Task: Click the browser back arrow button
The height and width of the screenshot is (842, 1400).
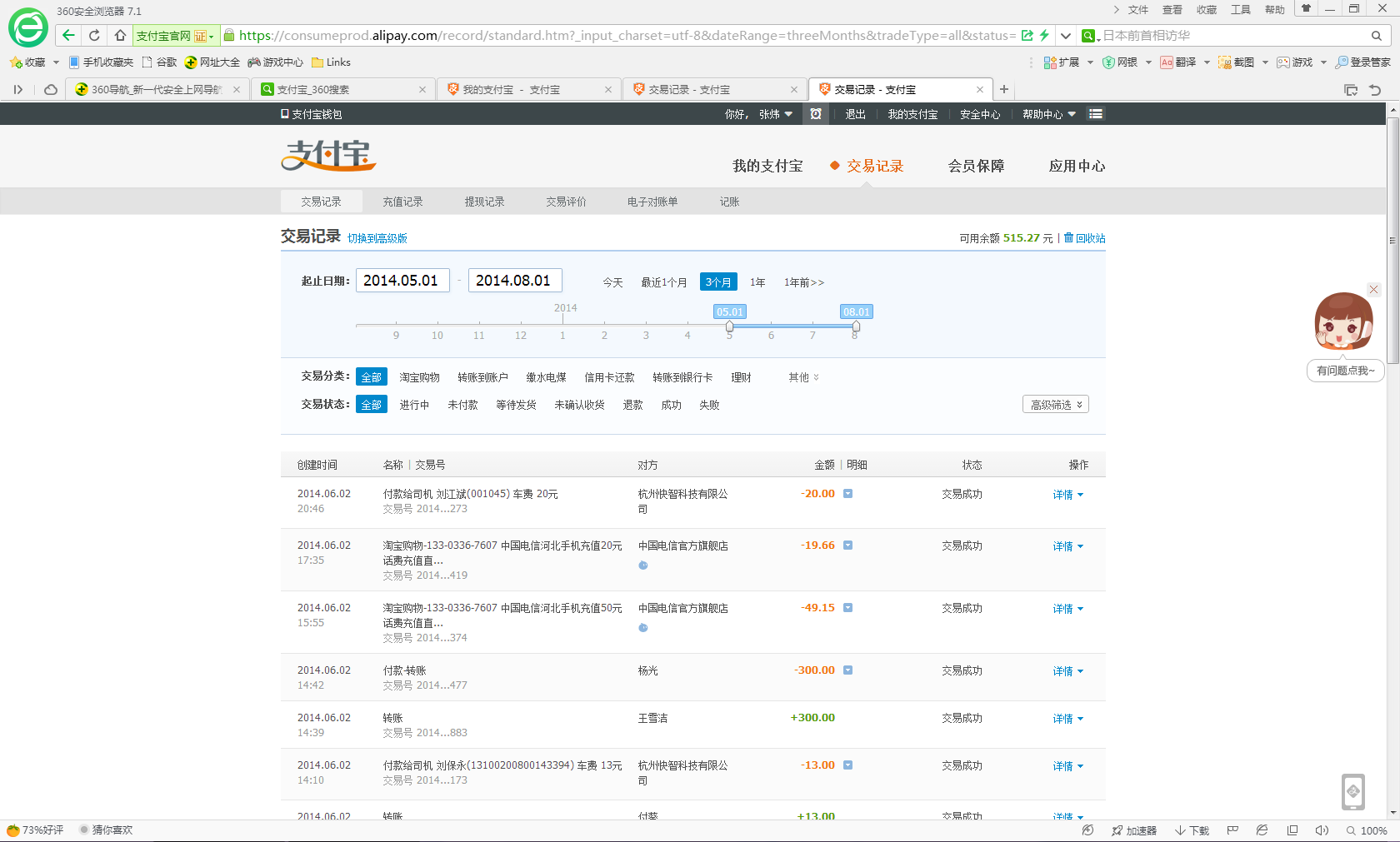Action: pyautogui.click(x=68, y=35)
